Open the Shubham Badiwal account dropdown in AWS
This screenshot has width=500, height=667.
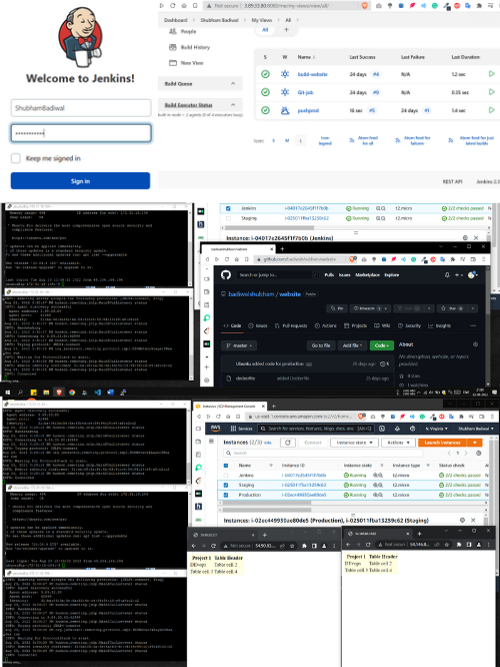tap(476, 428)
